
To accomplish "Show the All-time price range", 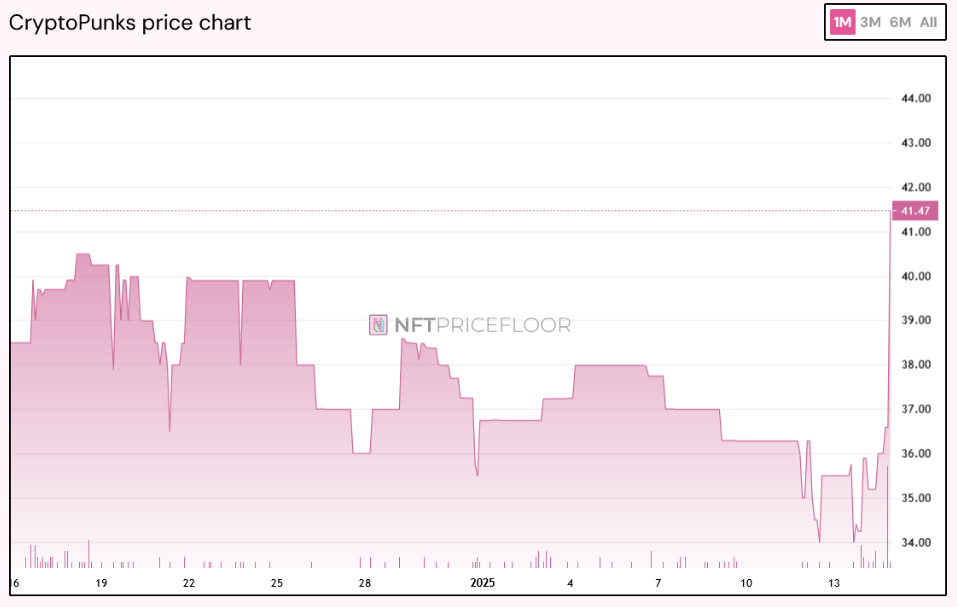I will click(929, 22).
